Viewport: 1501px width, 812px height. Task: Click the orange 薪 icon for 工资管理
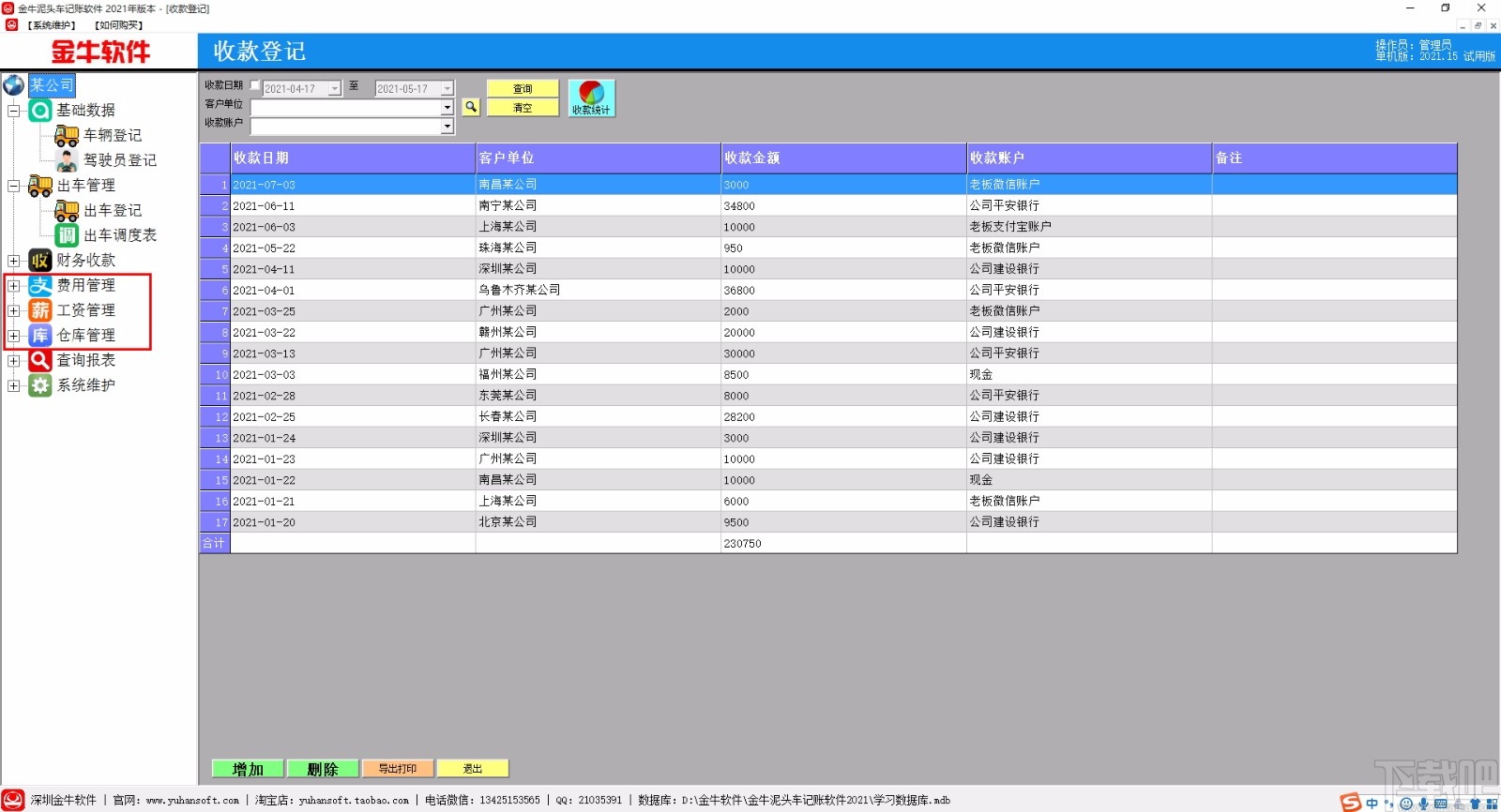(40, 310)
